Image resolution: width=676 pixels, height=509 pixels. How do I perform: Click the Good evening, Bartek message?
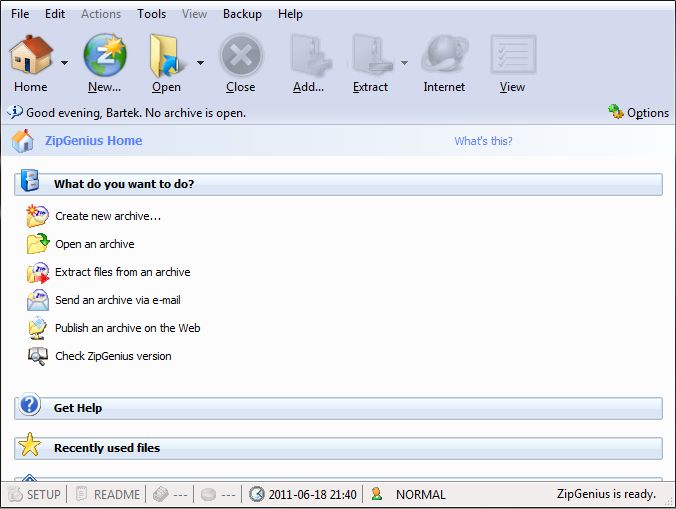(x=136, y=113)
